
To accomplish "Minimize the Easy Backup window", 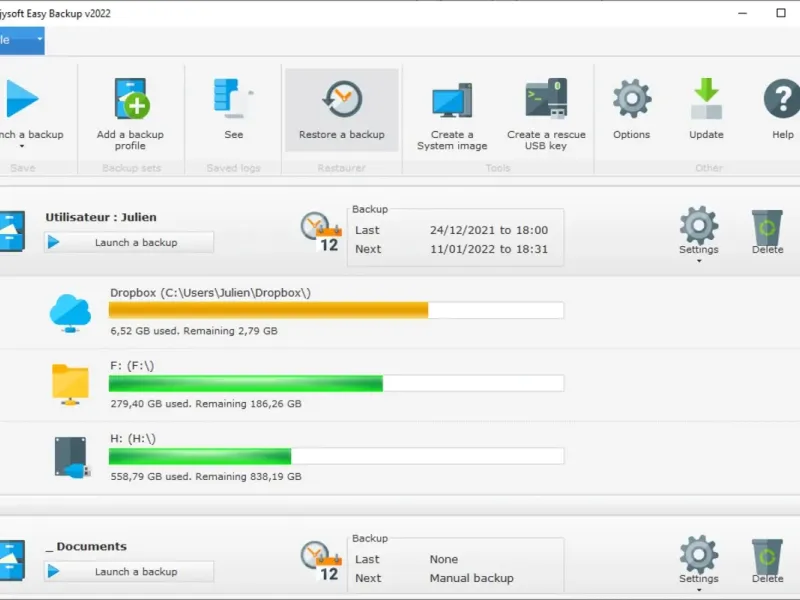I will pos(743,13).
